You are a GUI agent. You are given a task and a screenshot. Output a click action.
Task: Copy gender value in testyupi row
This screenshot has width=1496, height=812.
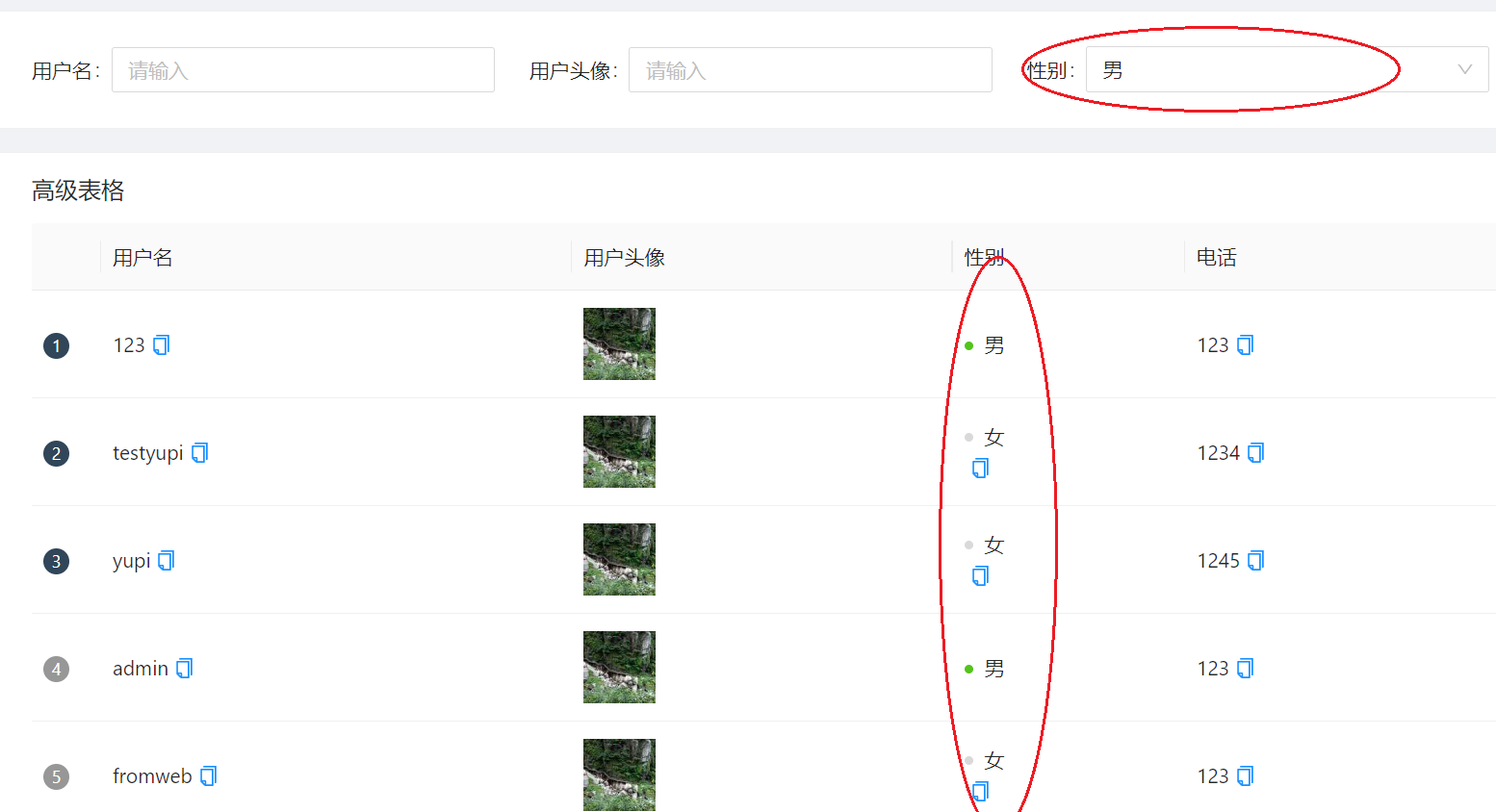981,468
